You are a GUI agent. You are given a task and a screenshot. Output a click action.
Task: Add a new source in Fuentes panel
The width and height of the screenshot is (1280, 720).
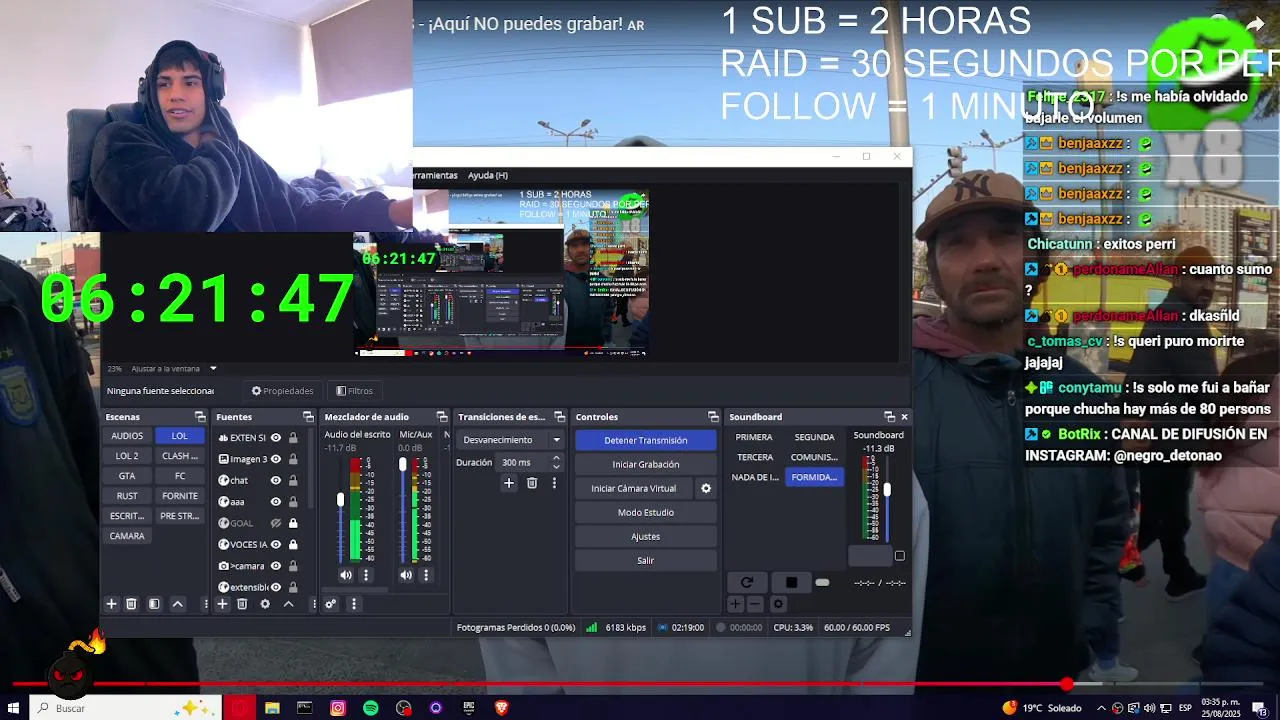[x=222, y=604]
